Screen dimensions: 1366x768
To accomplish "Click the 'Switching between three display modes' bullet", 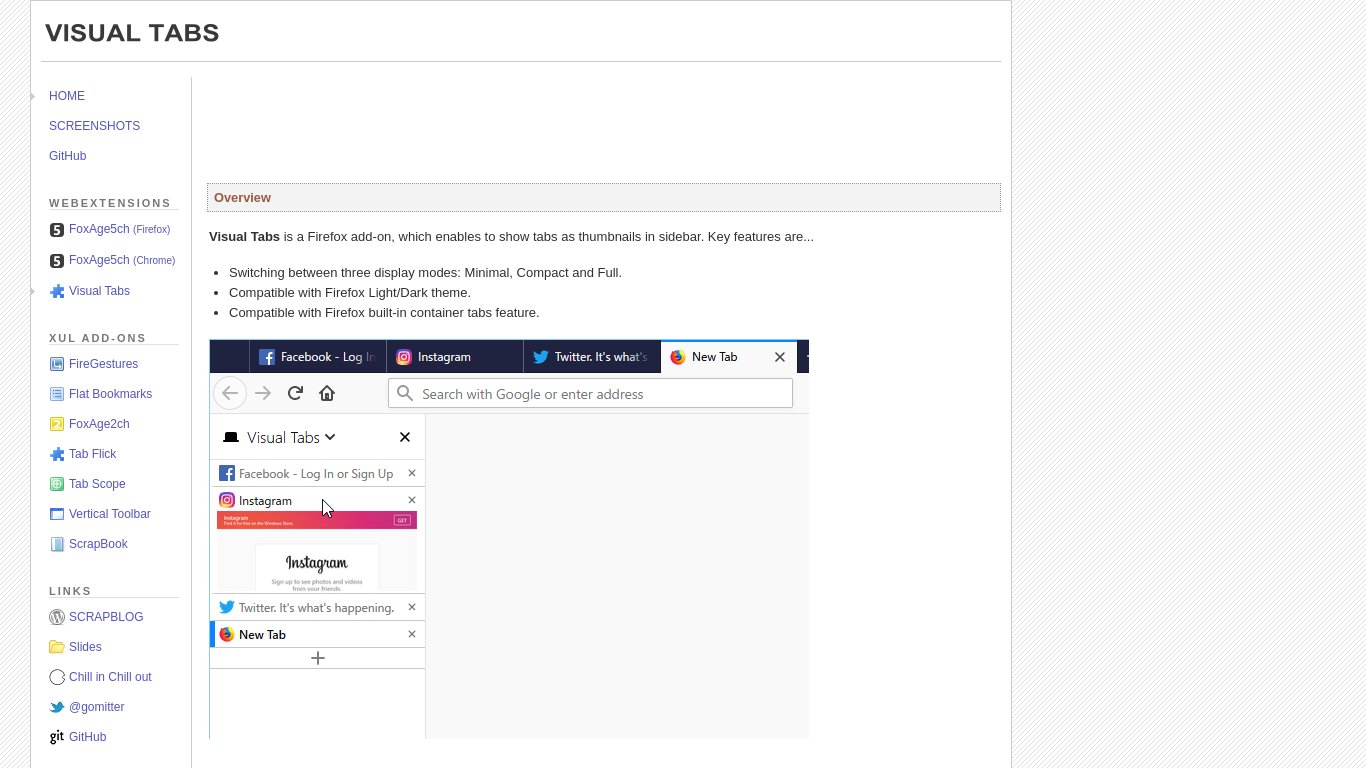I will [x=425, y=273].
